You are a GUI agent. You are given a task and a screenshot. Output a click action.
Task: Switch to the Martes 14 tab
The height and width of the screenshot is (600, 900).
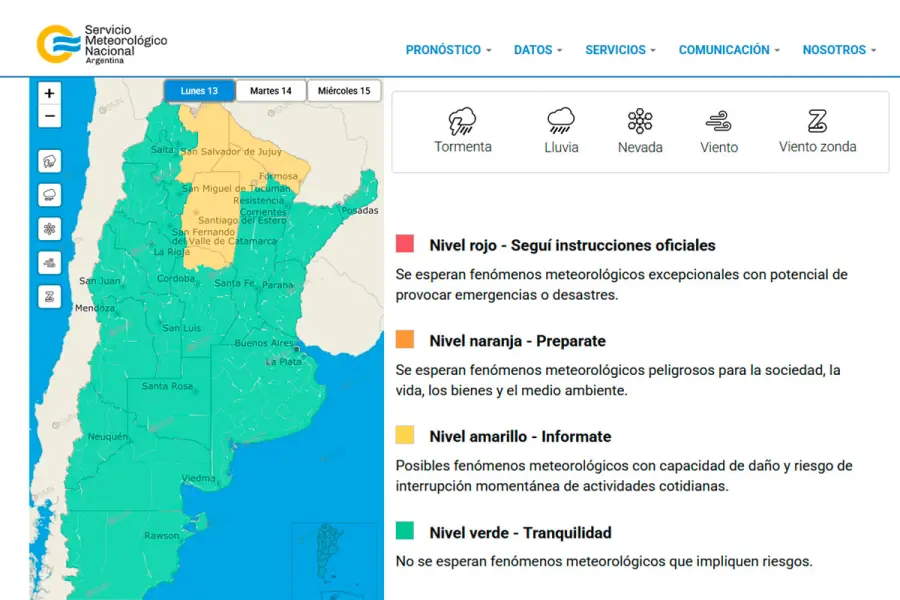[x=271, y=91]
